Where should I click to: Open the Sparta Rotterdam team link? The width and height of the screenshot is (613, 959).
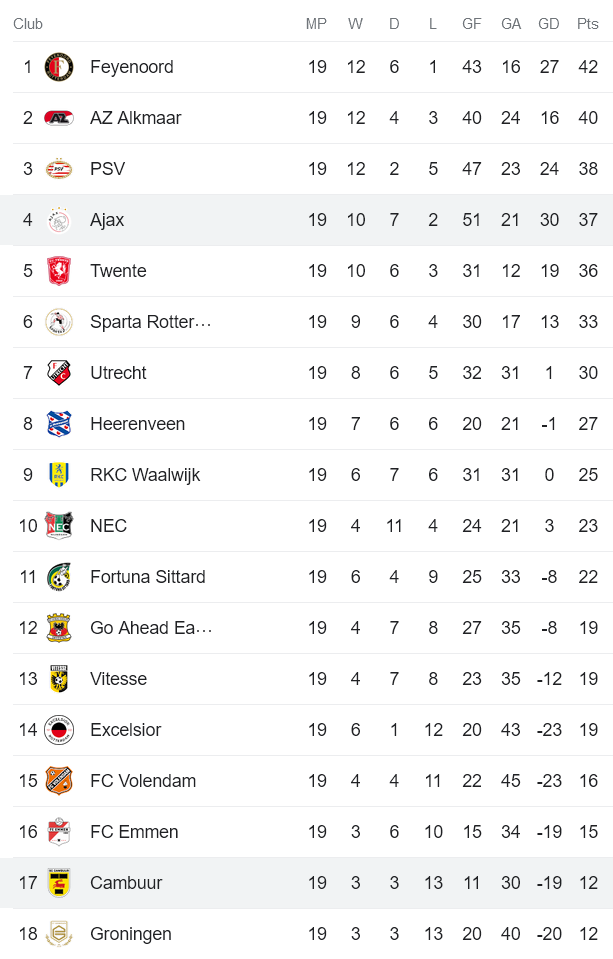pyautogui.click(x=150, y=322)
